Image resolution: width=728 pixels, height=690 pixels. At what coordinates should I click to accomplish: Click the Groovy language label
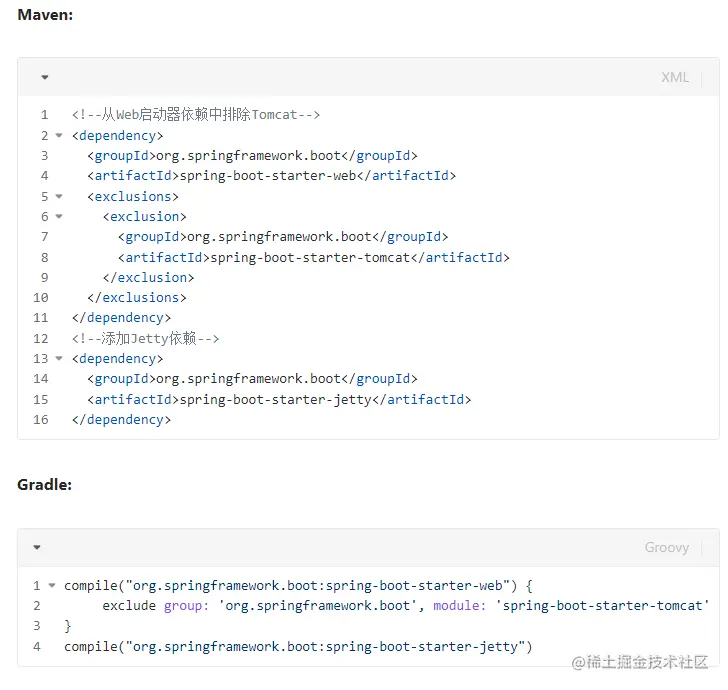click(x=667, y=547)
